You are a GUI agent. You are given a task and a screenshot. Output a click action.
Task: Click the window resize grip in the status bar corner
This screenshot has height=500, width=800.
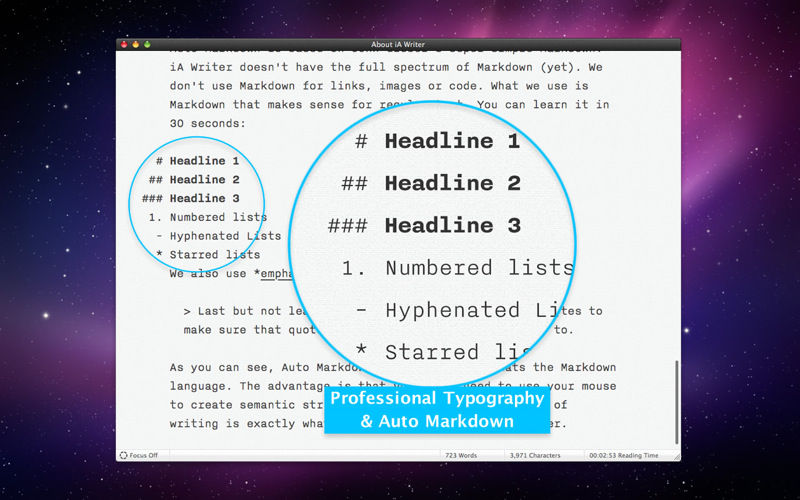(x=677, y=457)
